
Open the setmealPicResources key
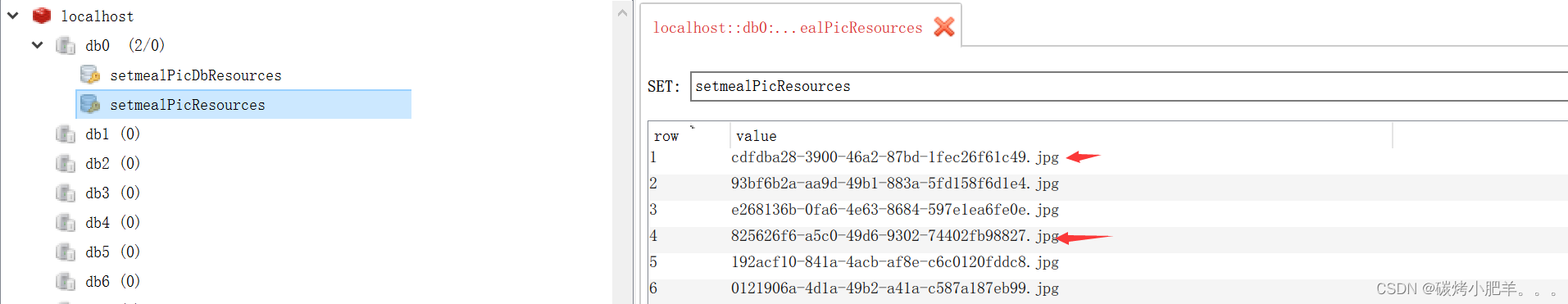coord(188,105)
